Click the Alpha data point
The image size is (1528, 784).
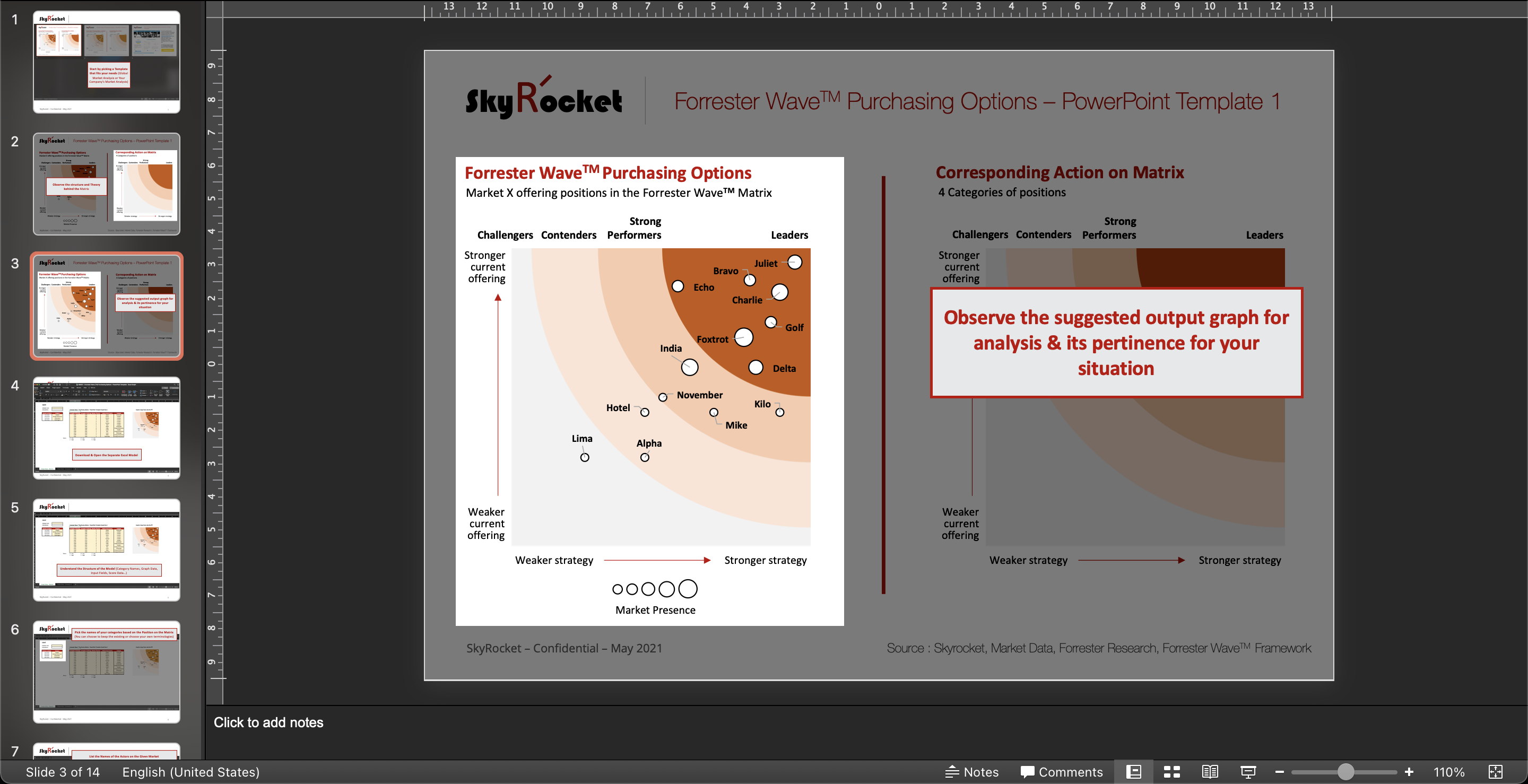point(645,457)
